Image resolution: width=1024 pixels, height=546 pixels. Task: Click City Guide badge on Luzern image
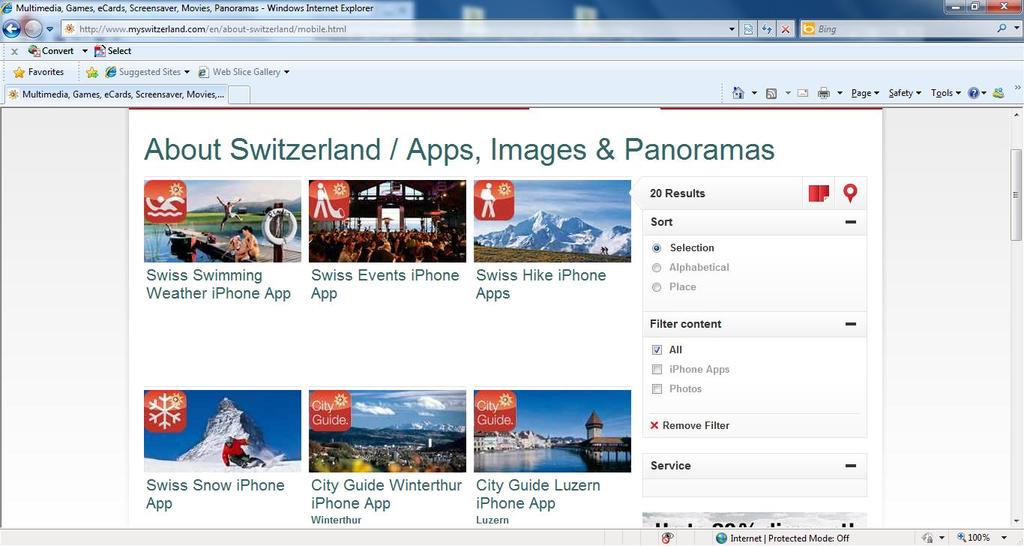click(x=495, y=411)
